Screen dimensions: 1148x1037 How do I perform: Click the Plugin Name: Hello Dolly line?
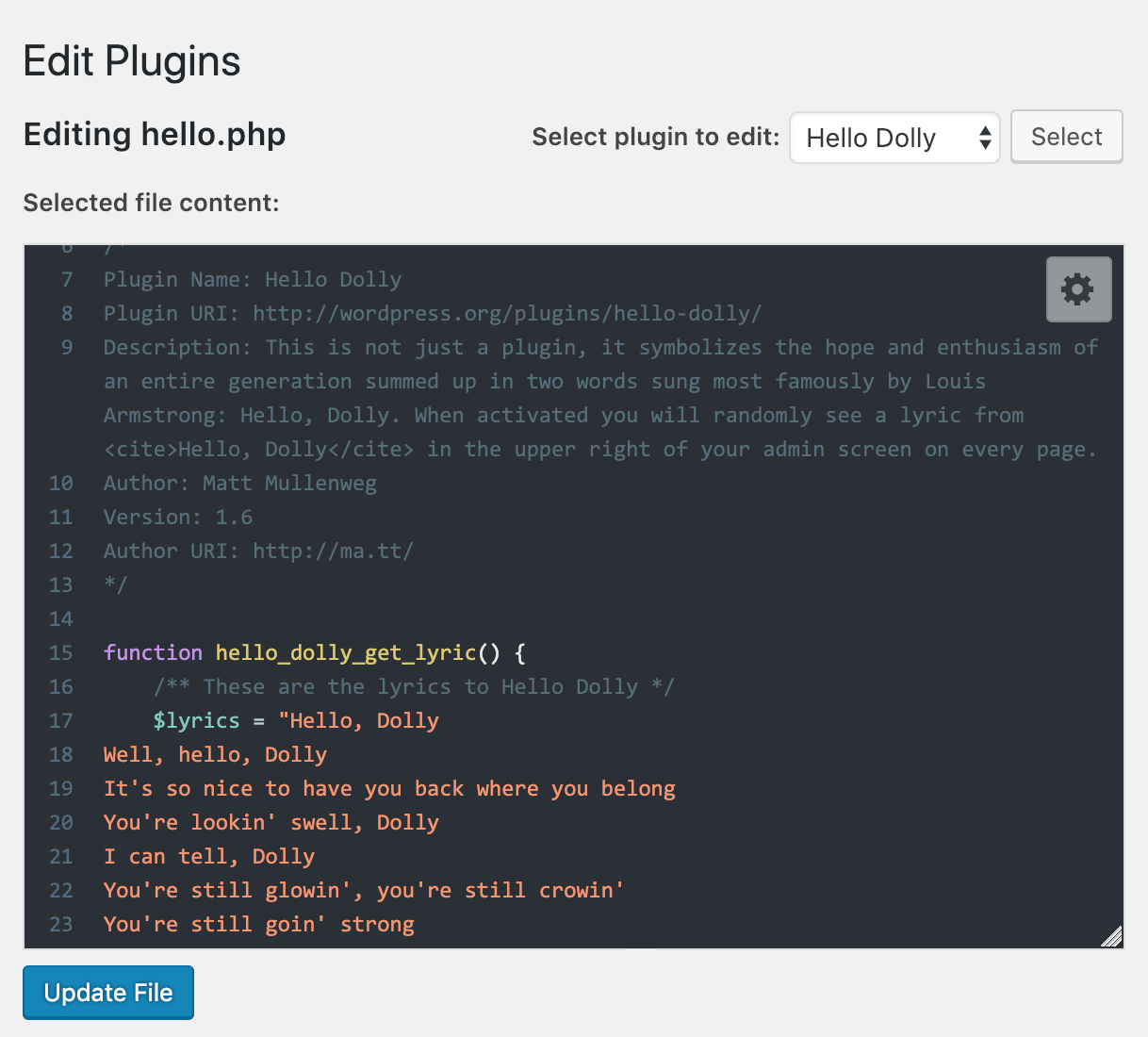252,280
